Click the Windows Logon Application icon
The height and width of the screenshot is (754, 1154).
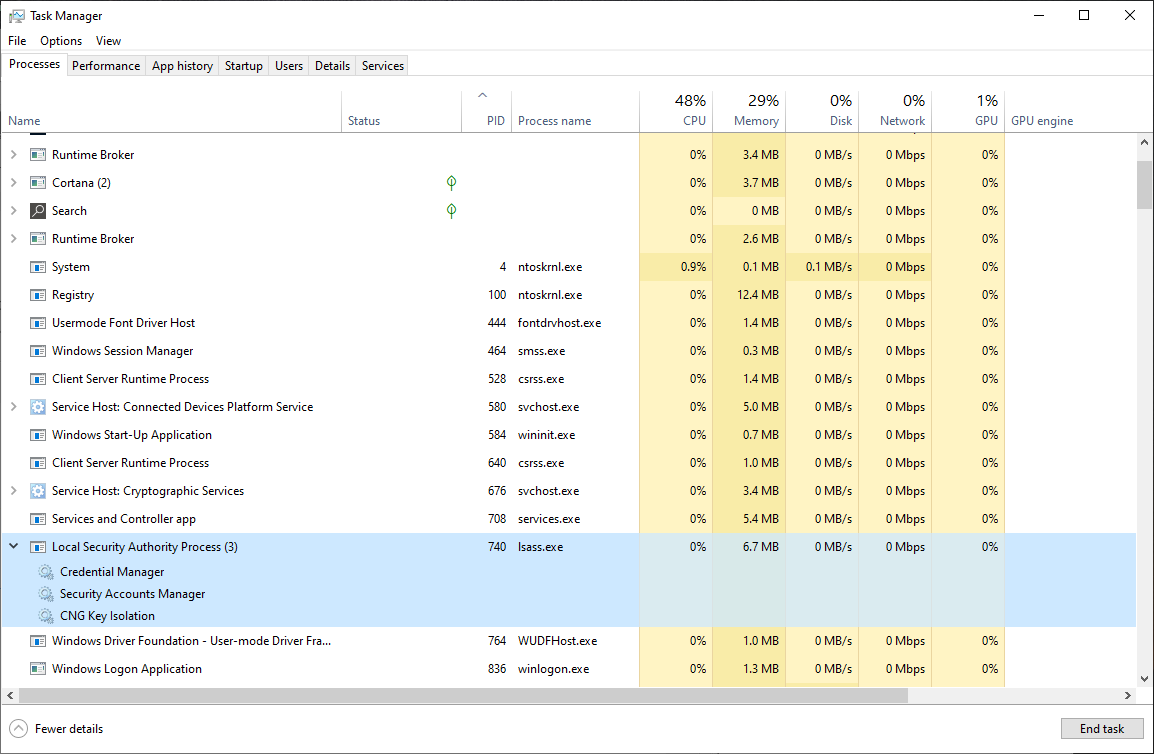[38, 669]
